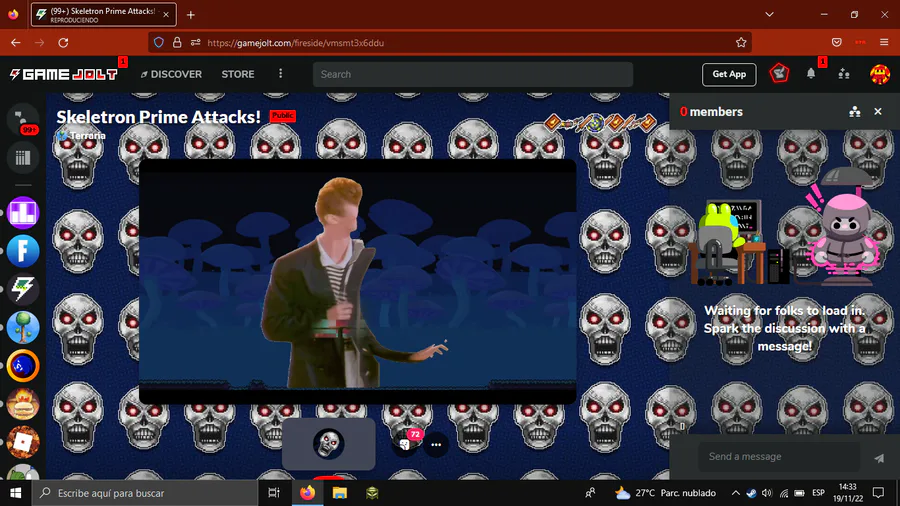Click the Rick Astley video stream
The height and width of the screenshot is (506, 900).
(x=358, y=281)
